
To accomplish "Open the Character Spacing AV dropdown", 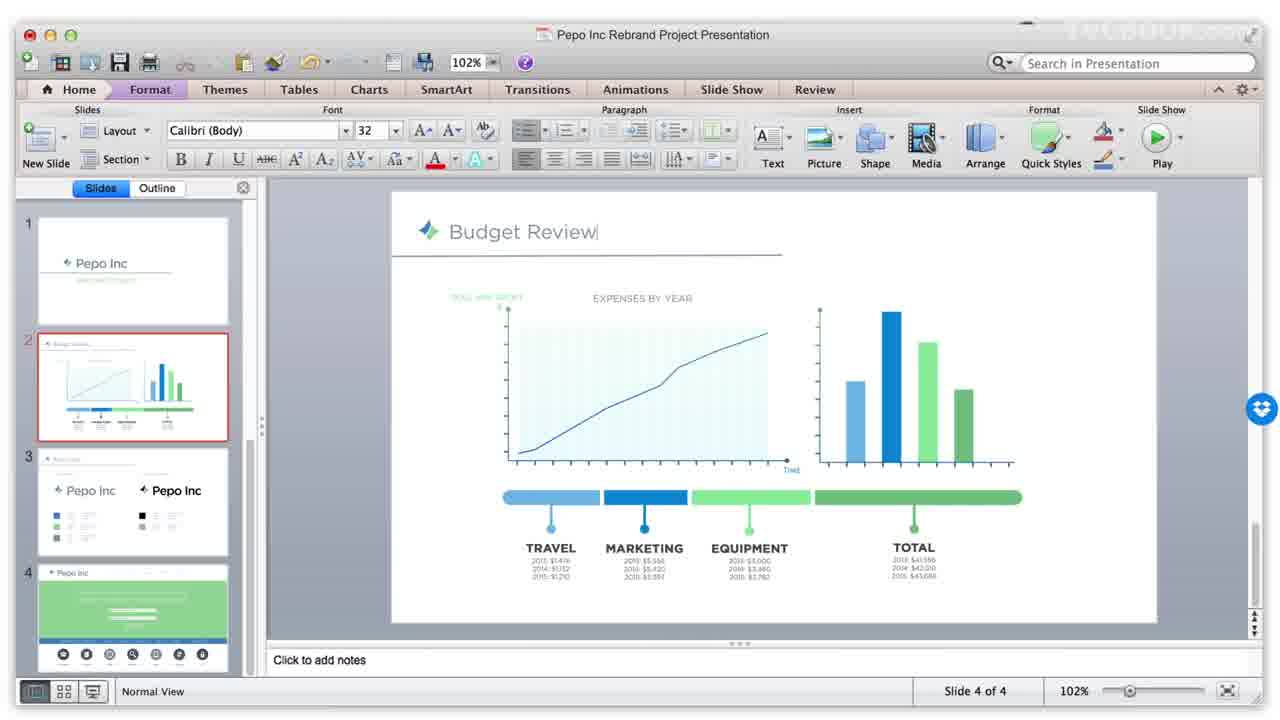I will pos(357,159).
